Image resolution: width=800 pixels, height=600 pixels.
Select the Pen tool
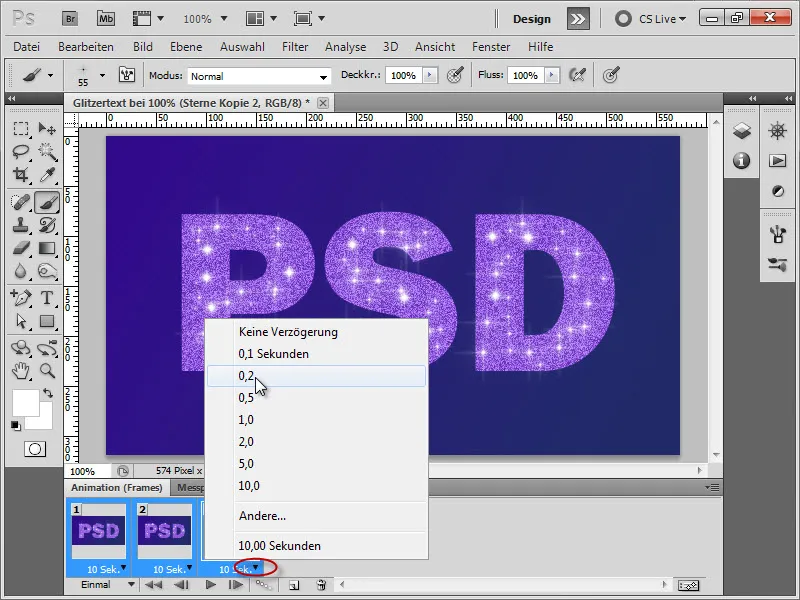click(x=21, y=297)
